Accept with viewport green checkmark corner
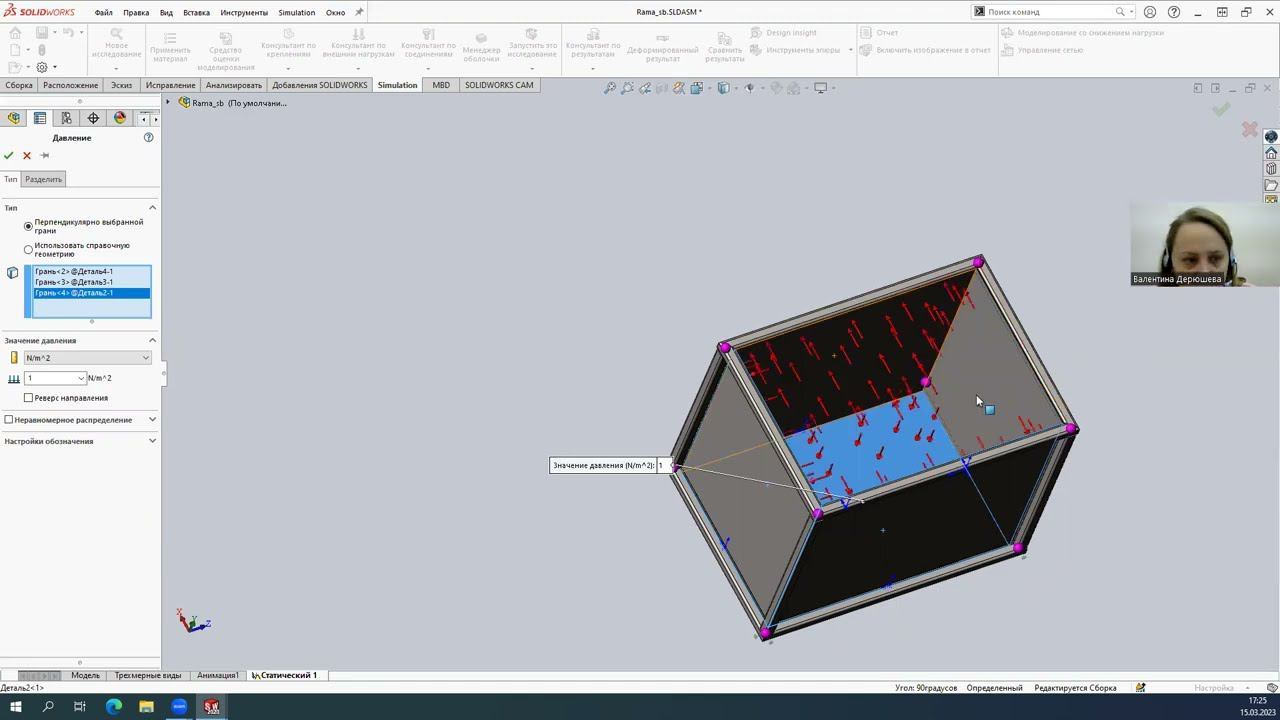The image size is (1280, 720). click(x=1221, y=109)
